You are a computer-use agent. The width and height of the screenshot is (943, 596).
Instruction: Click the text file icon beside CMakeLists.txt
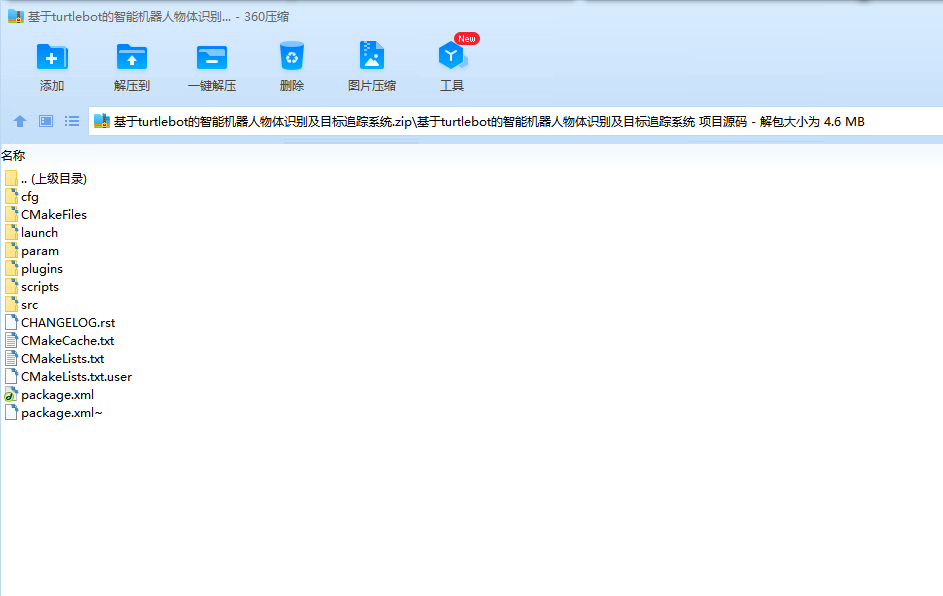11,358
